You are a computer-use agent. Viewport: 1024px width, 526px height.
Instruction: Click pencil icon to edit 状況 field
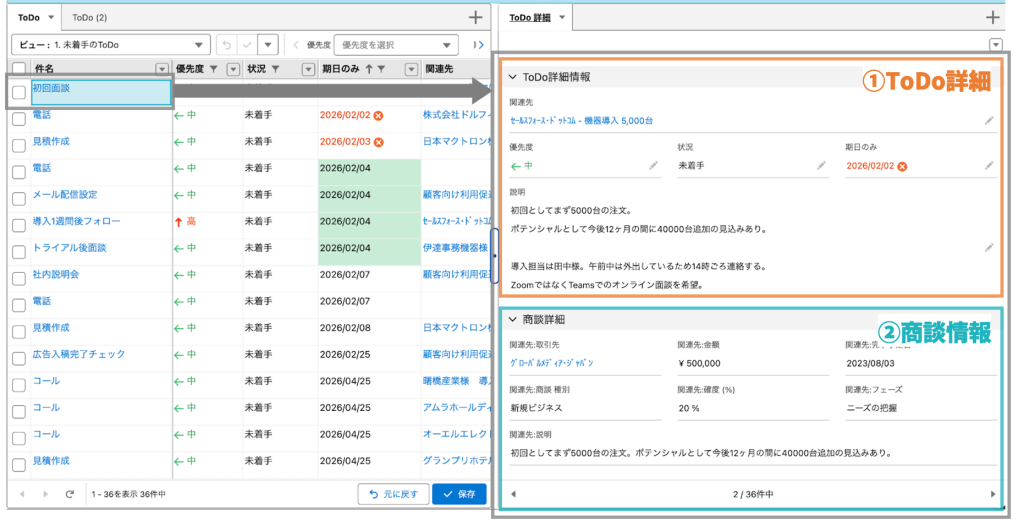821,166
